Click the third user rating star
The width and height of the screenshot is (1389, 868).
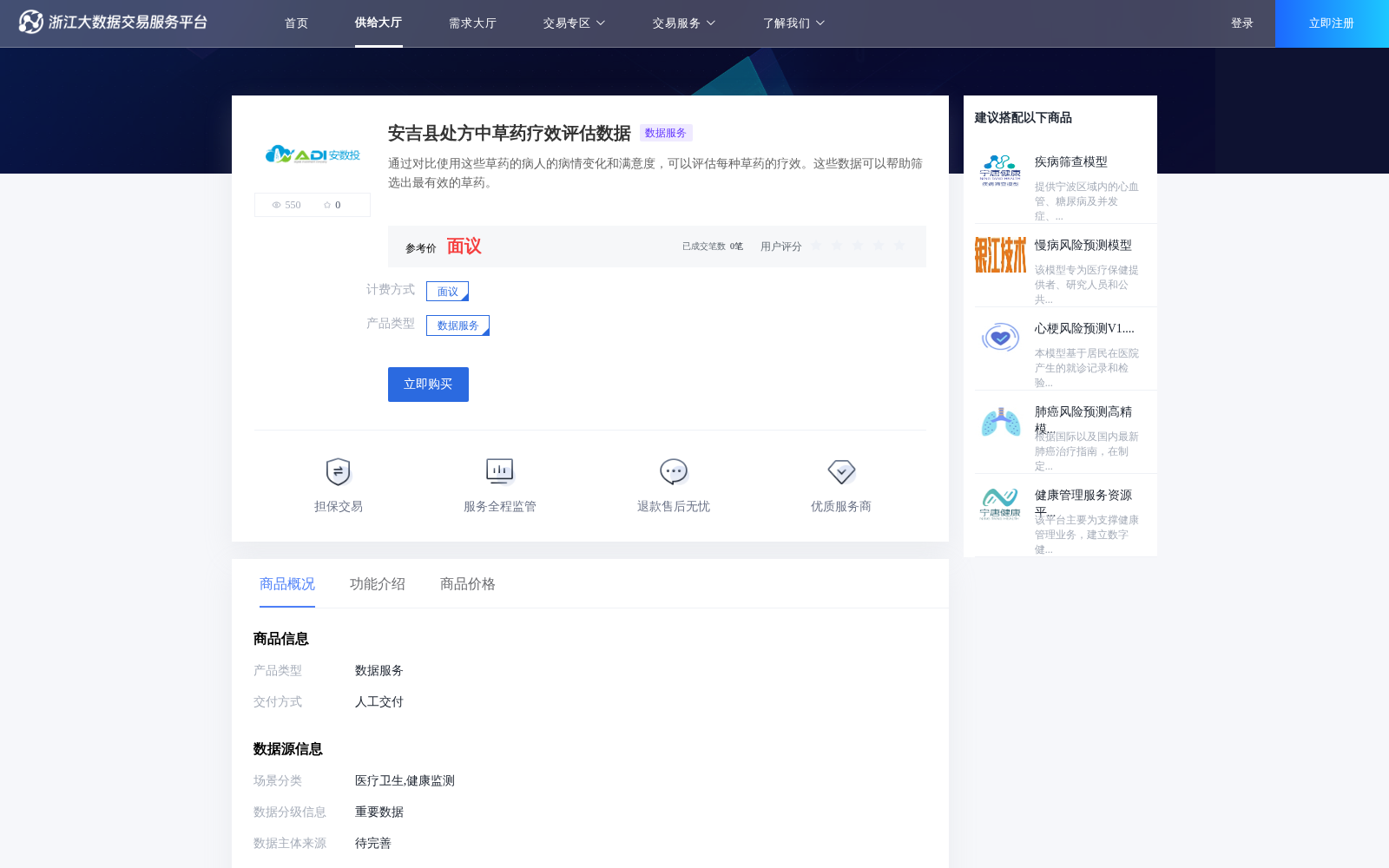(x=858, y=246)
